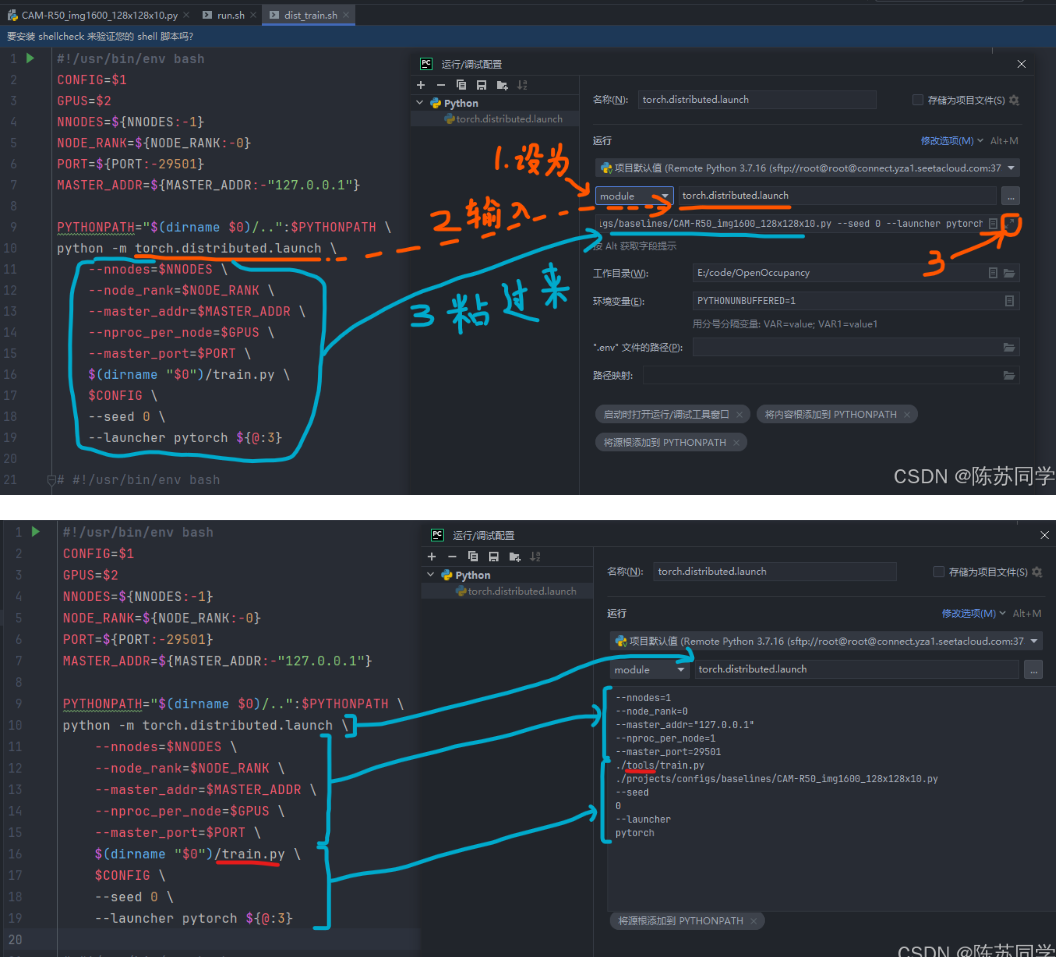Viewport: 1056px width, 957px height.
Task: Toggle 存储为项目文件 checkbox in upper dialog
Action: point(917,100)
